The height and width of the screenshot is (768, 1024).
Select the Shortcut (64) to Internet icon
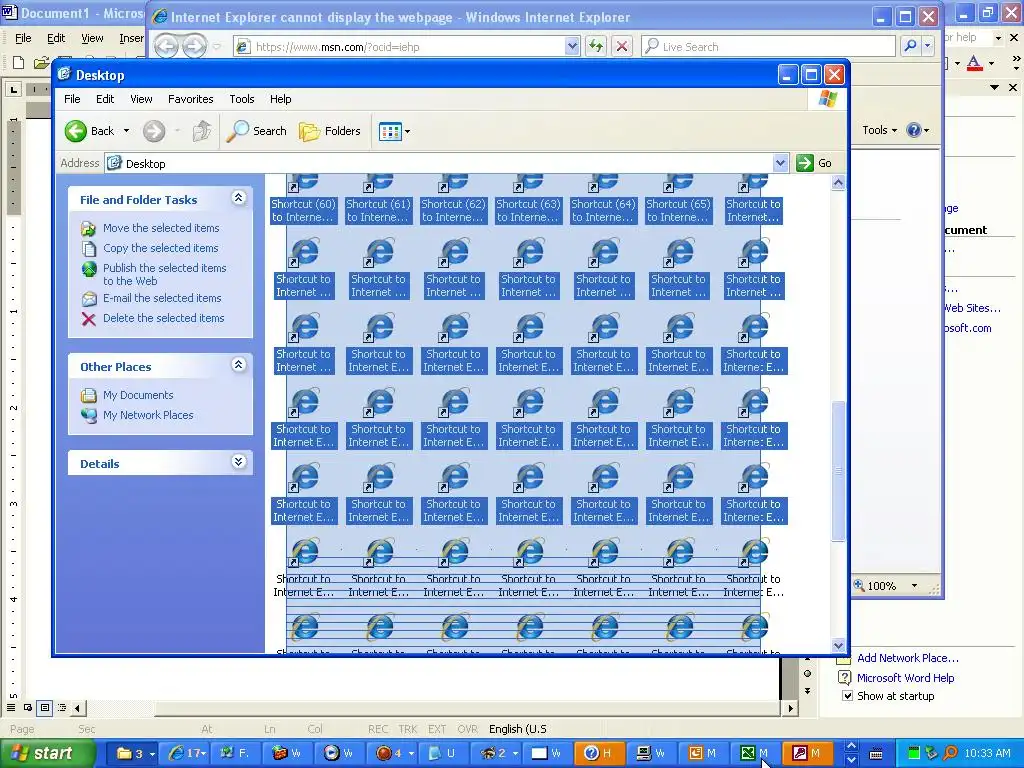603,199
